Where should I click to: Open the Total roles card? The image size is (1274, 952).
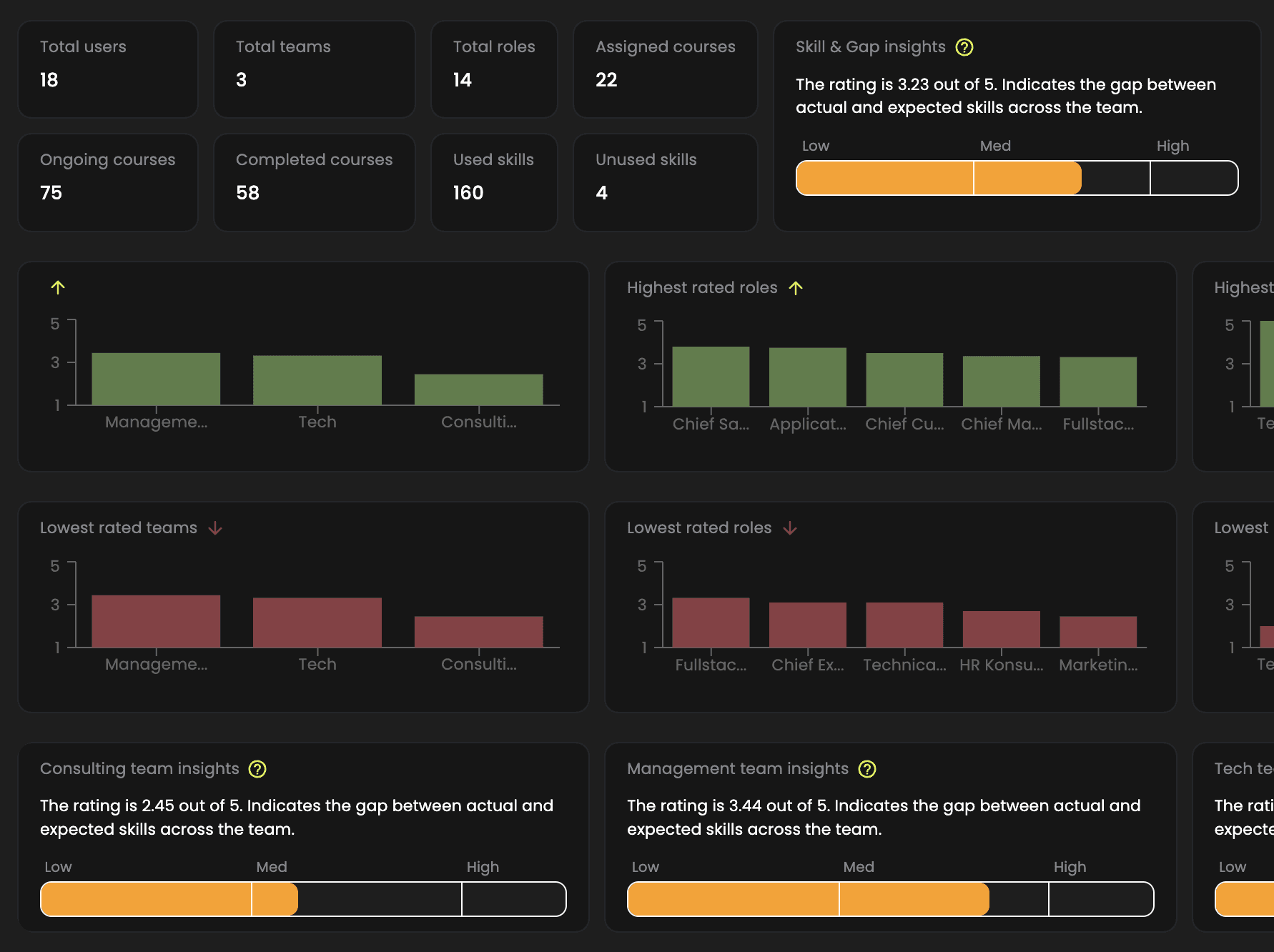pos(494,69)
